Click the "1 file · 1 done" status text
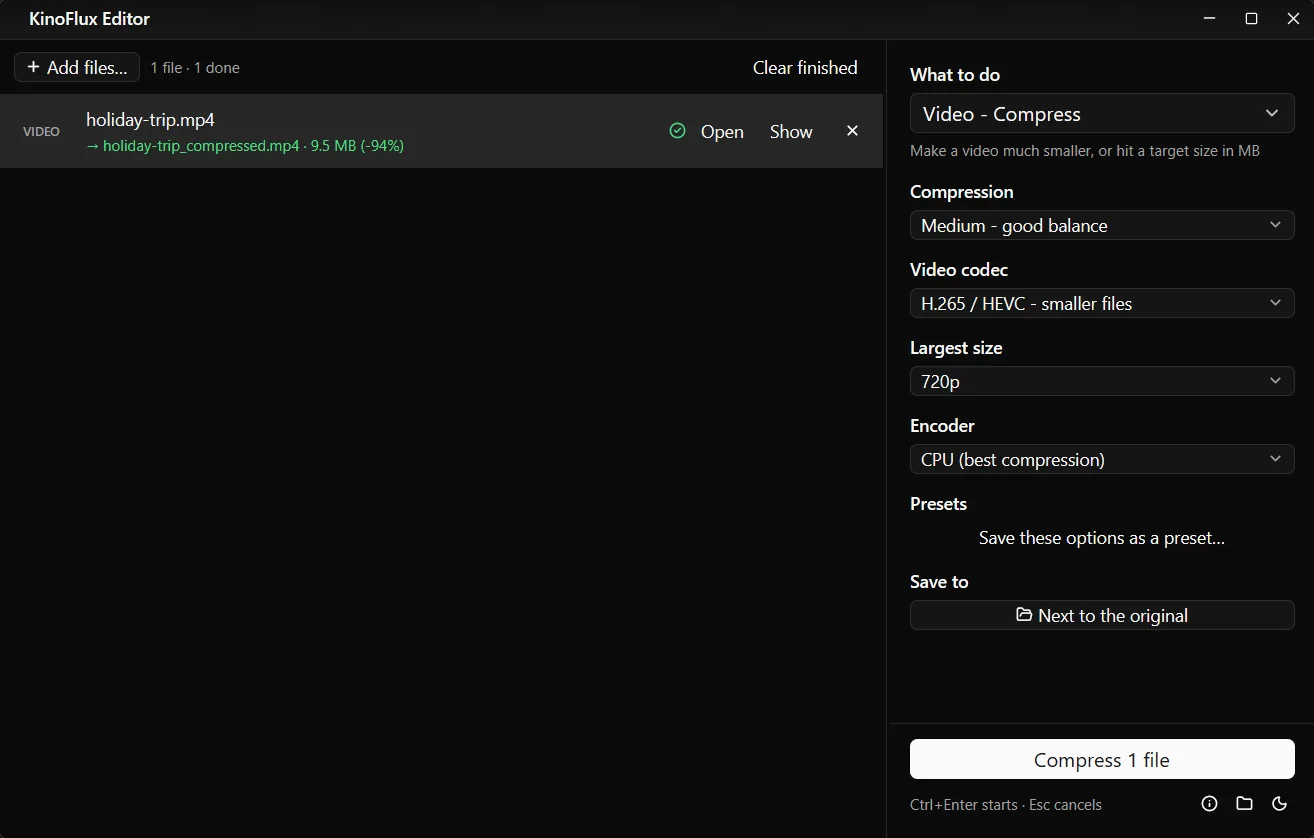This screenshot has height=838, width=1314. pos(195,68)
